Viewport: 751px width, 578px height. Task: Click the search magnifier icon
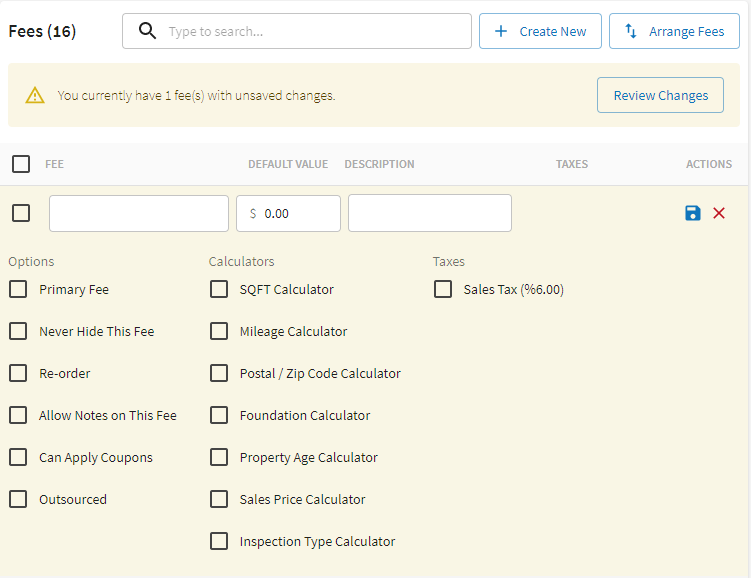coord(147,31)
